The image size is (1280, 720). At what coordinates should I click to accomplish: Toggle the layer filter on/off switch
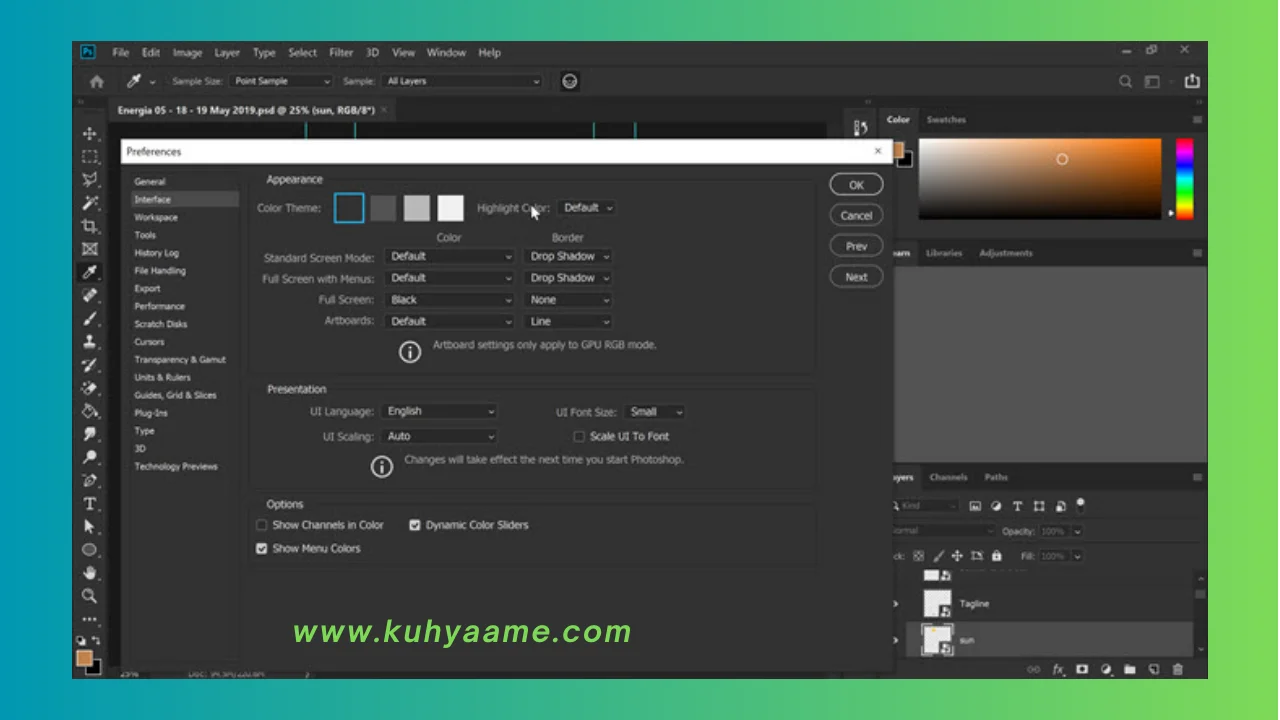(1081, 505)
